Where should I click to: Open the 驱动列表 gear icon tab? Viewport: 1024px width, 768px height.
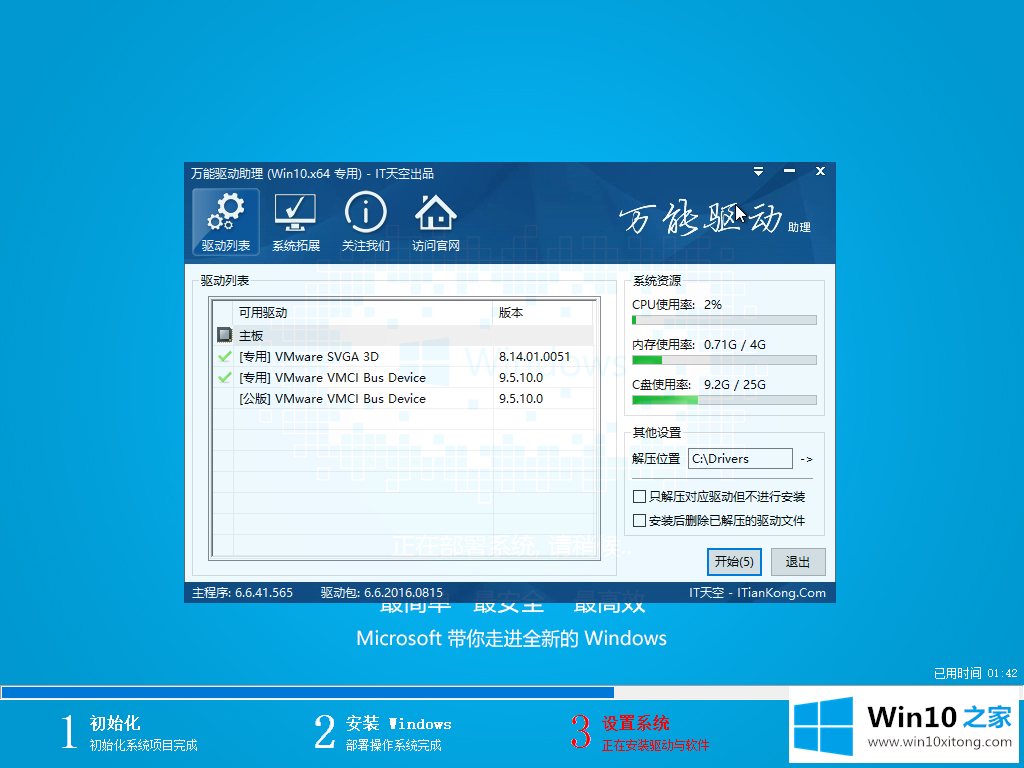[226, 222]
